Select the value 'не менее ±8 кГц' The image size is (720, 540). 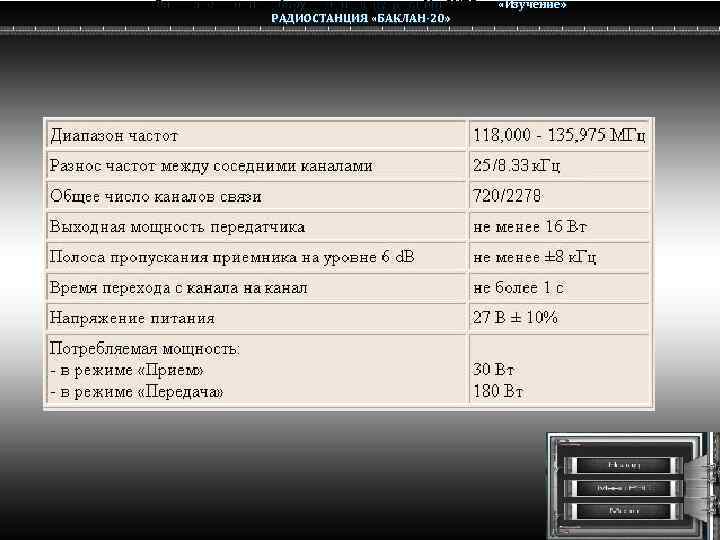[x=535, y=257]
